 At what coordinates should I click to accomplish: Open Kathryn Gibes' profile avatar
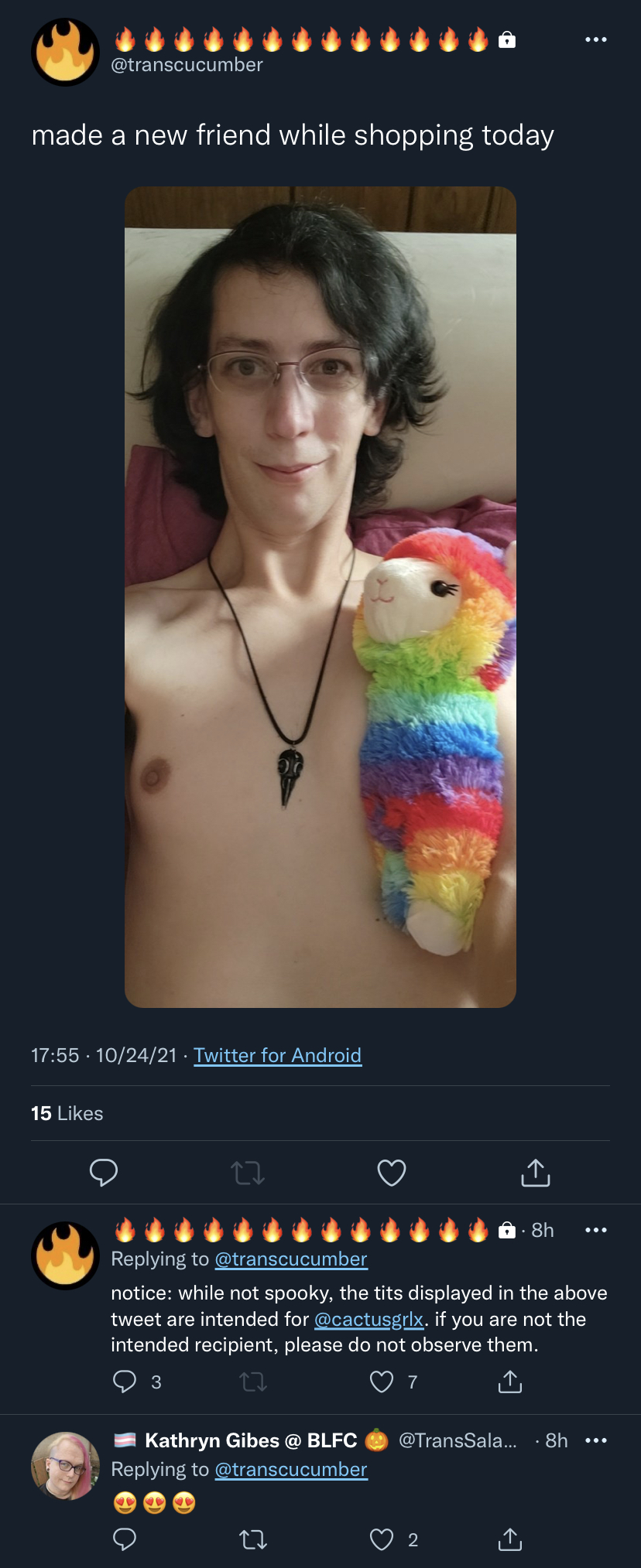point(65,1466)
